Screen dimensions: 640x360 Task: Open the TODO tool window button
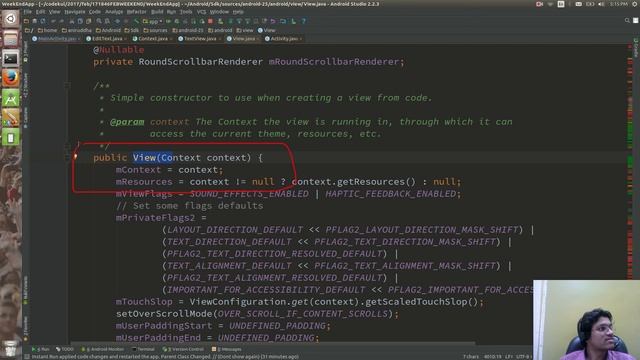click(x=65, y=349)
